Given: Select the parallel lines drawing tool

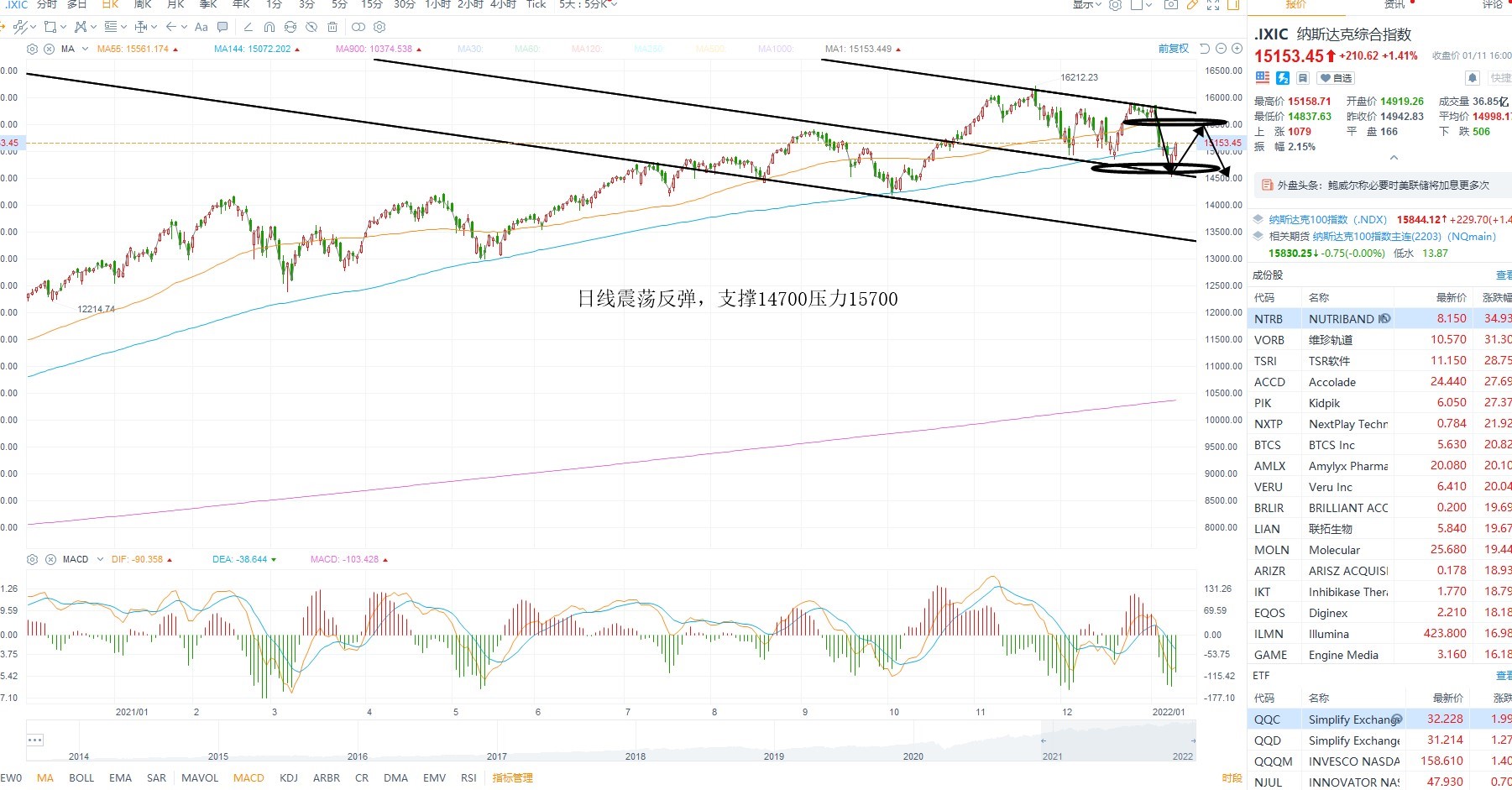Looking at the screenshot, I should click(111, 27).
